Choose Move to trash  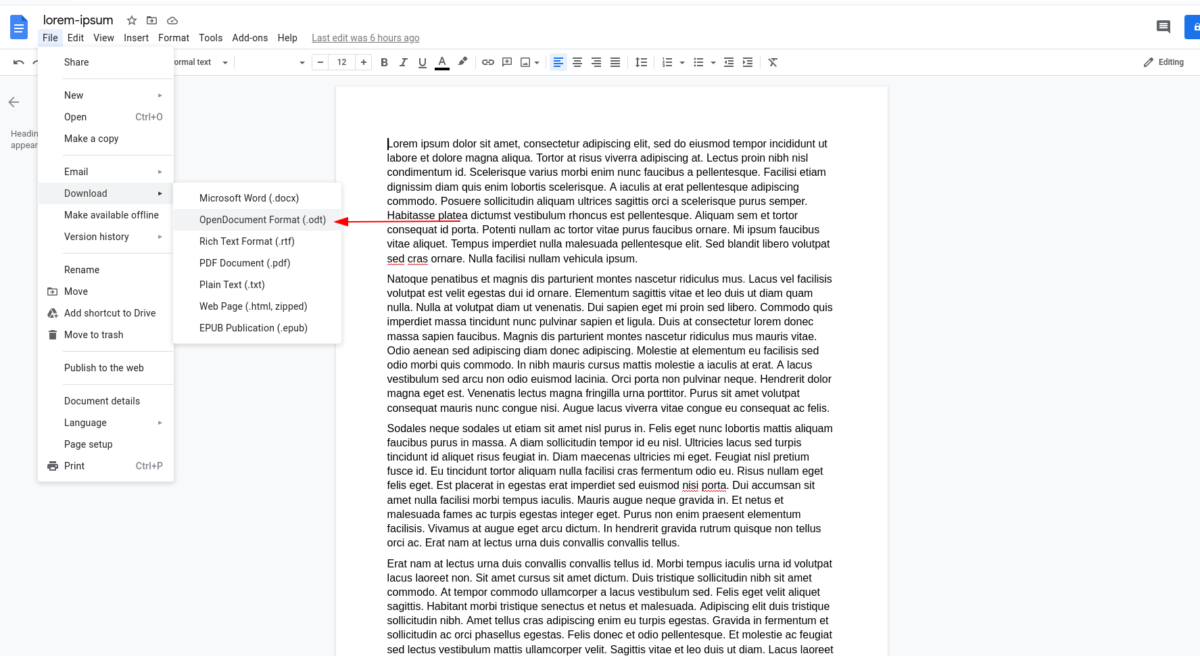coord(106,335)
